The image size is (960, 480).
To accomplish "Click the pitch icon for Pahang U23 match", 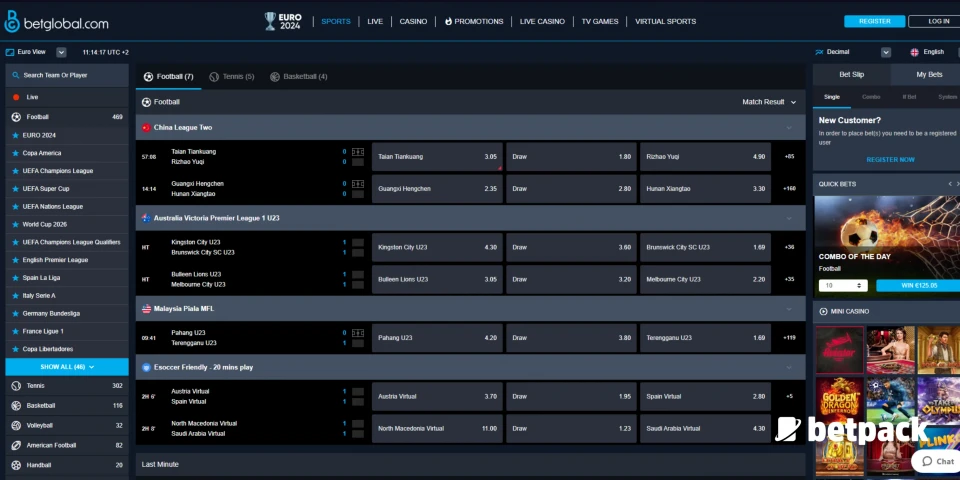I will tap(358, 333).
